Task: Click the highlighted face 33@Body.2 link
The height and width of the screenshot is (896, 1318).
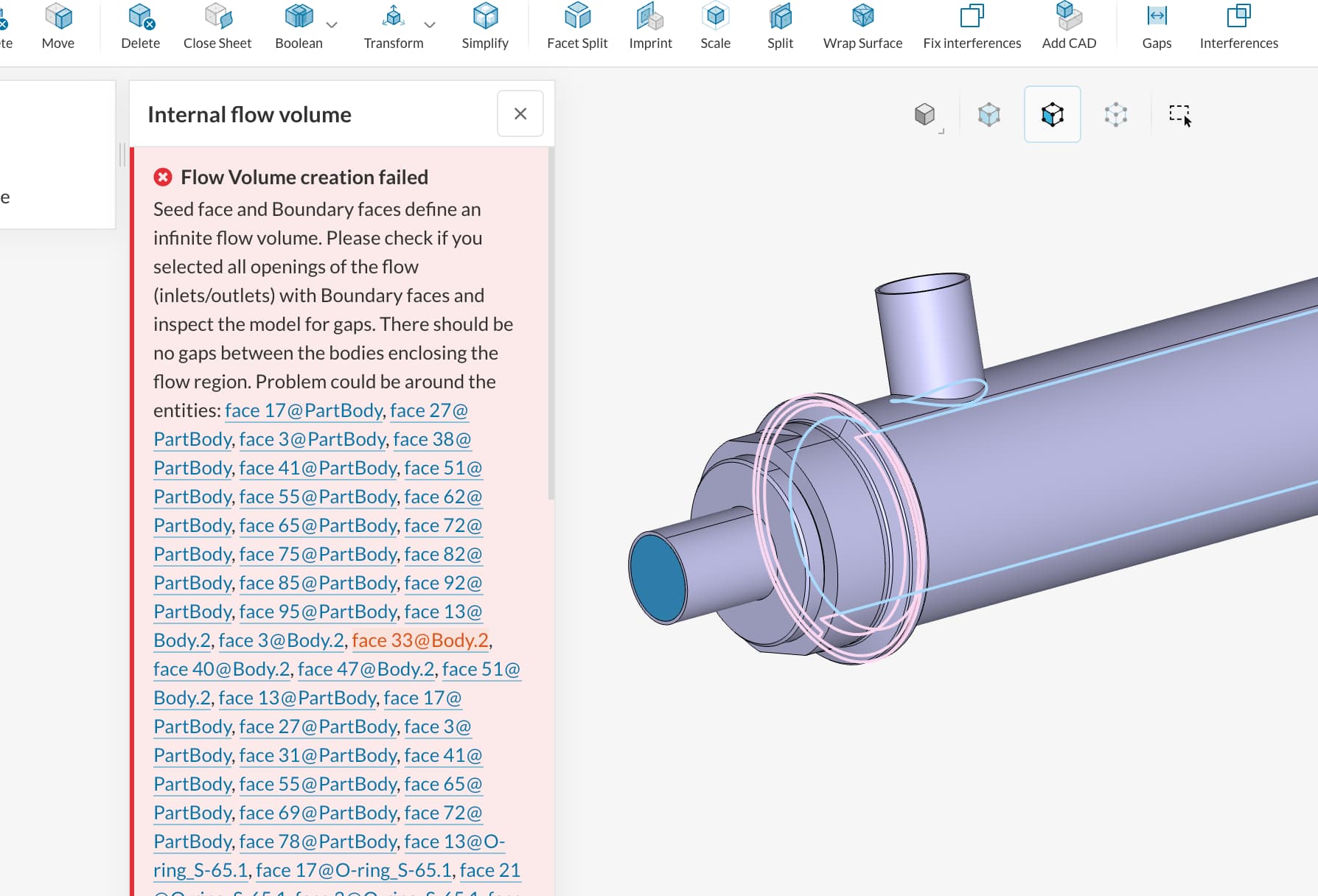Action: (x=419, y=640)
